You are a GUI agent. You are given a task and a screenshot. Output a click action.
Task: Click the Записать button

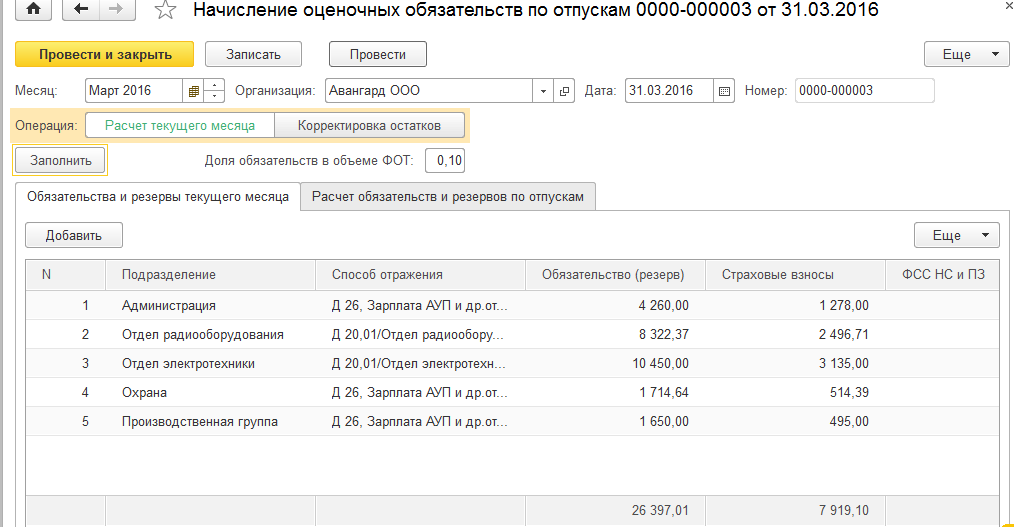(254, 54)
